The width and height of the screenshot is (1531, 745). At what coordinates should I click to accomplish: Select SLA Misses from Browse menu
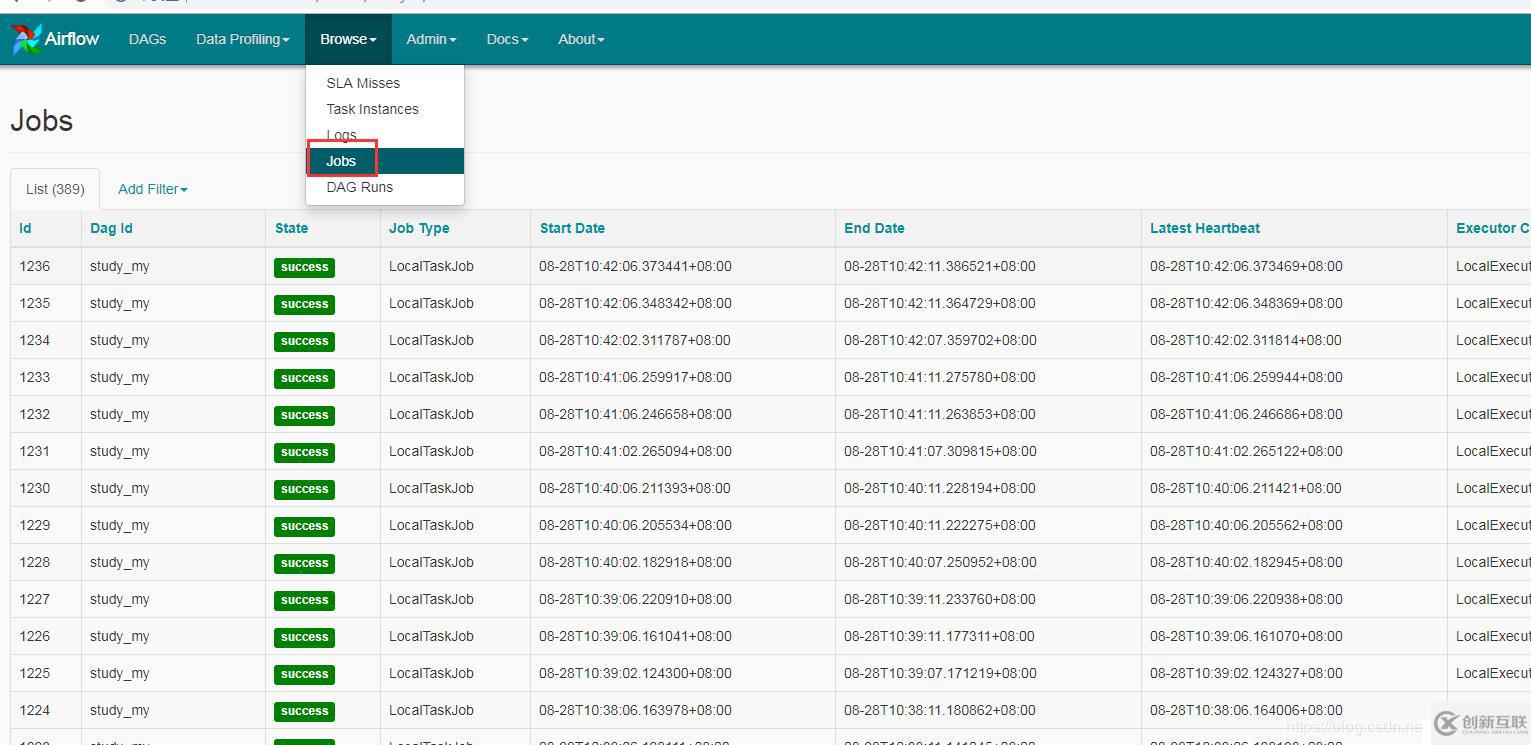point(363,83)
